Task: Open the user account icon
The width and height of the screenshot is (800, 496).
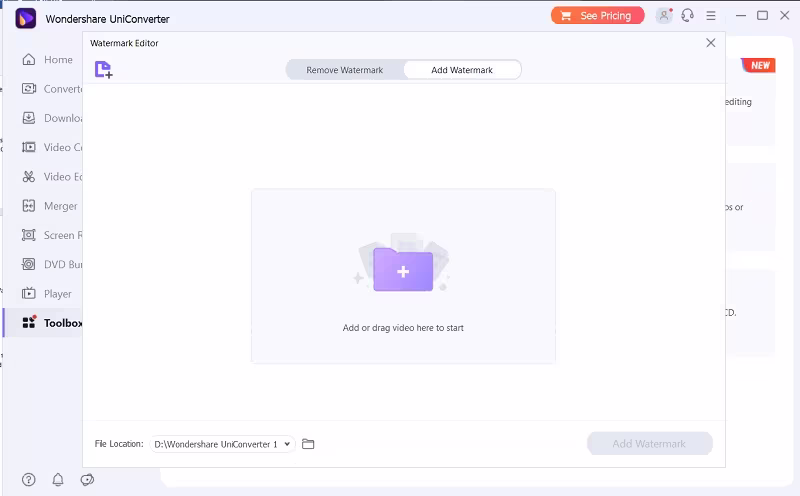Action: 664,16
